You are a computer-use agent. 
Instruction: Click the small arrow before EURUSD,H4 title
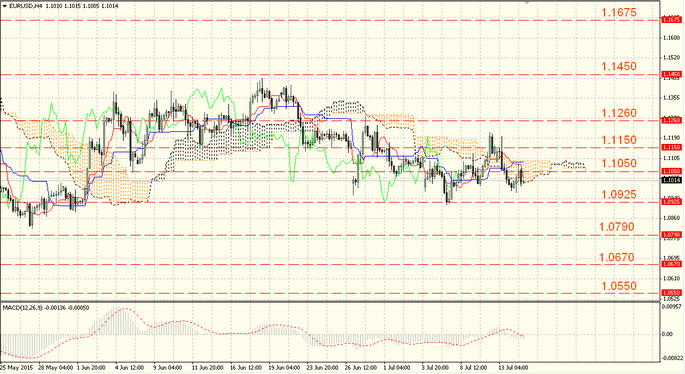[x=5, y=6]
